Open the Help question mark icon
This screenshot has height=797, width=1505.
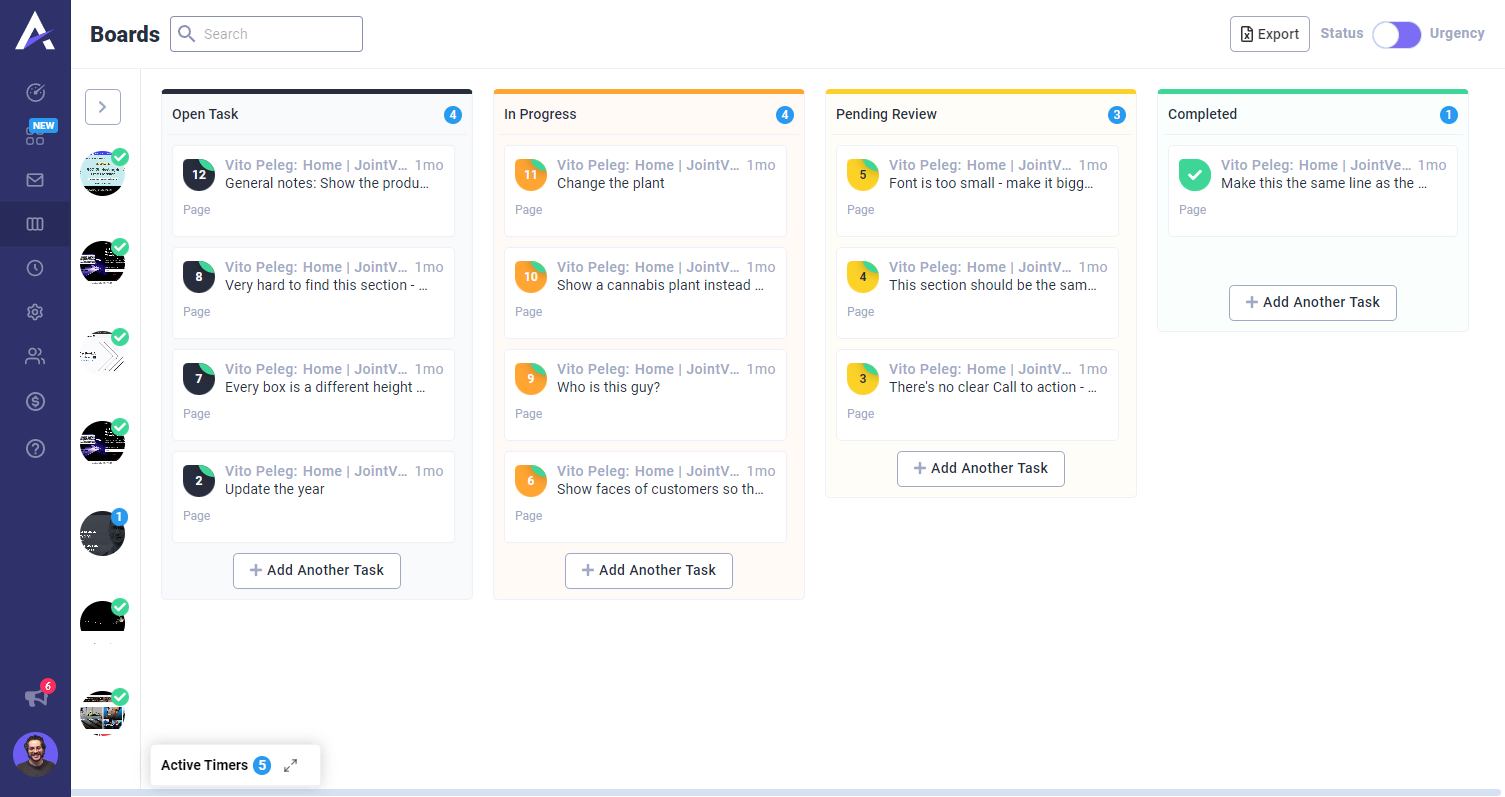[x=35, y=449]
